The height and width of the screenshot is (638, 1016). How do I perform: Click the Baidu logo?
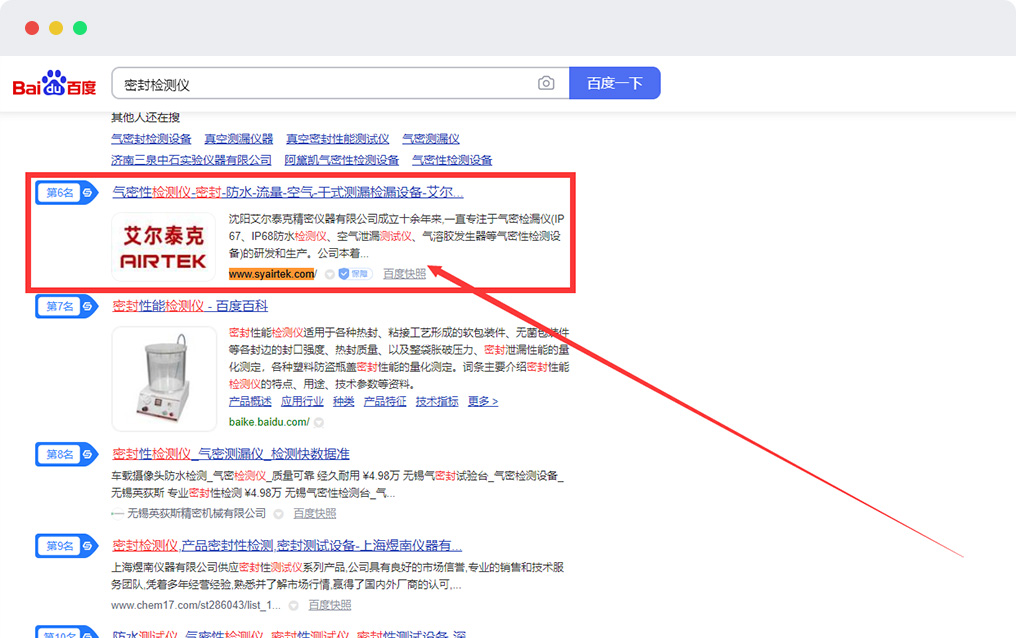tap(54, 84)
